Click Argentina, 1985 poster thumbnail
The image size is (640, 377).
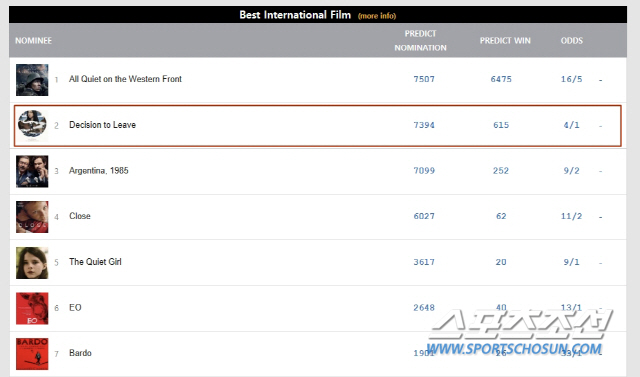32,171
